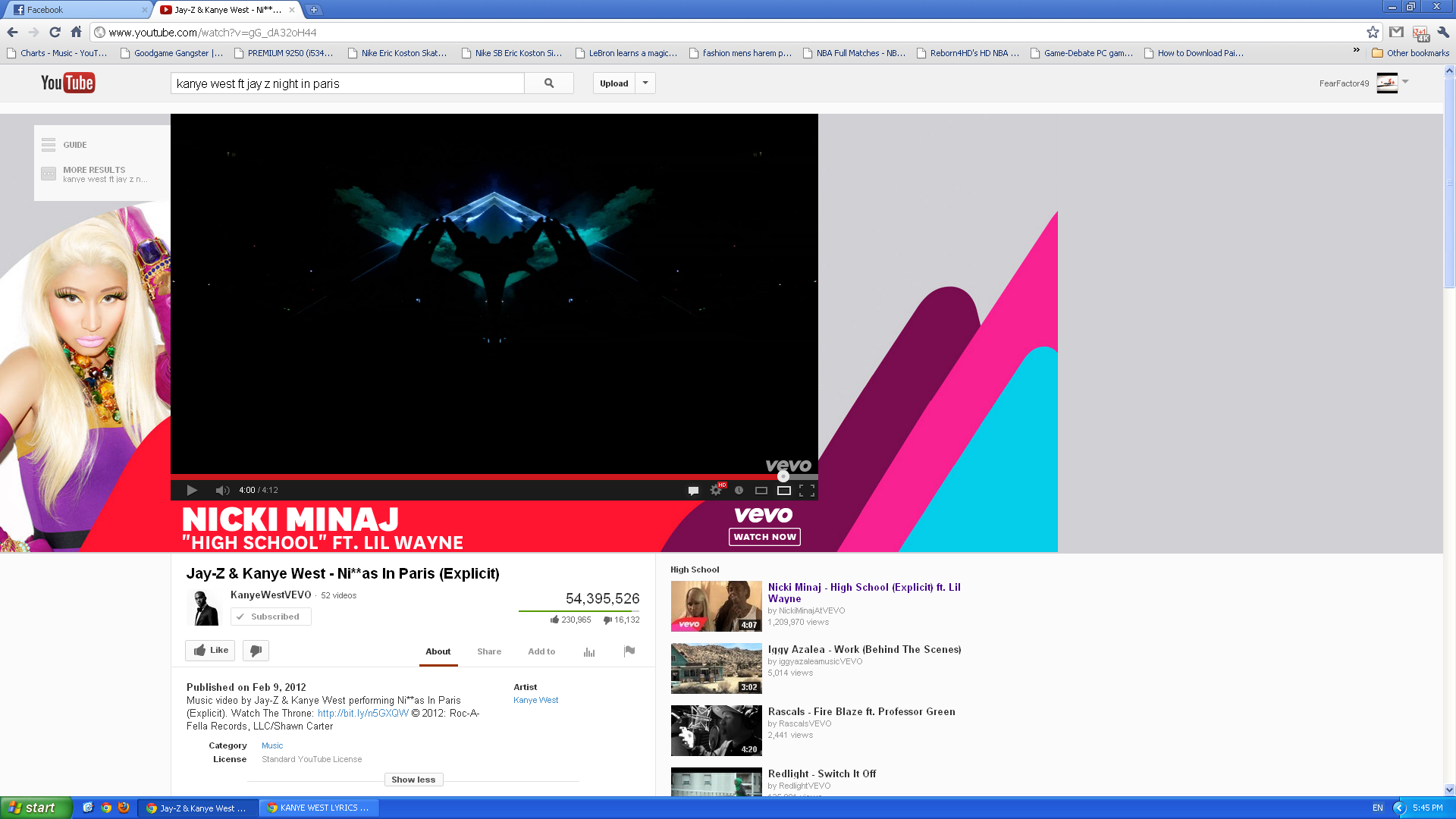The image size is (1456, 819).
Task: Toggle annotations speech bubble in the player
Action: [693, 491]
